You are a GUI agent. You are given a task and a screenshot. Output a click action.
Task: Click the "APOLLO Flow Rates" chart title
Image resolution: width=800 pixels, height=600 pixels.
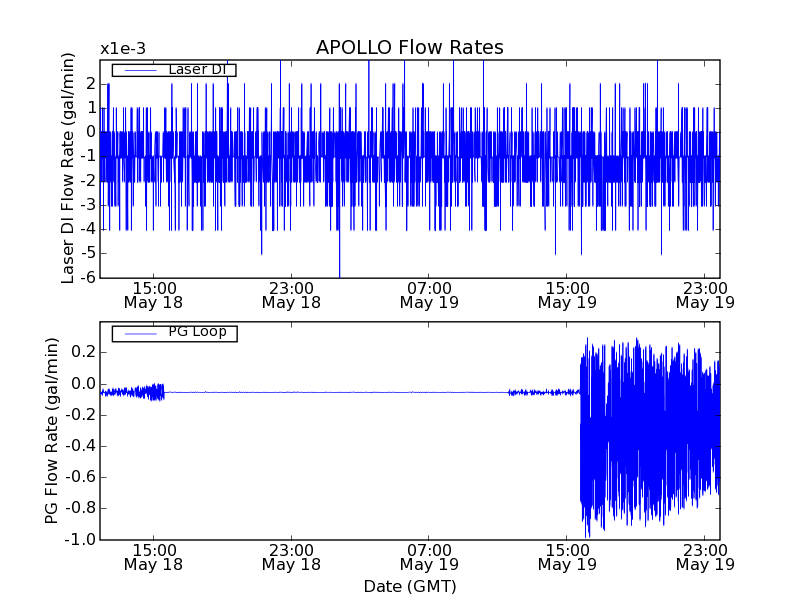click(409, 48)
